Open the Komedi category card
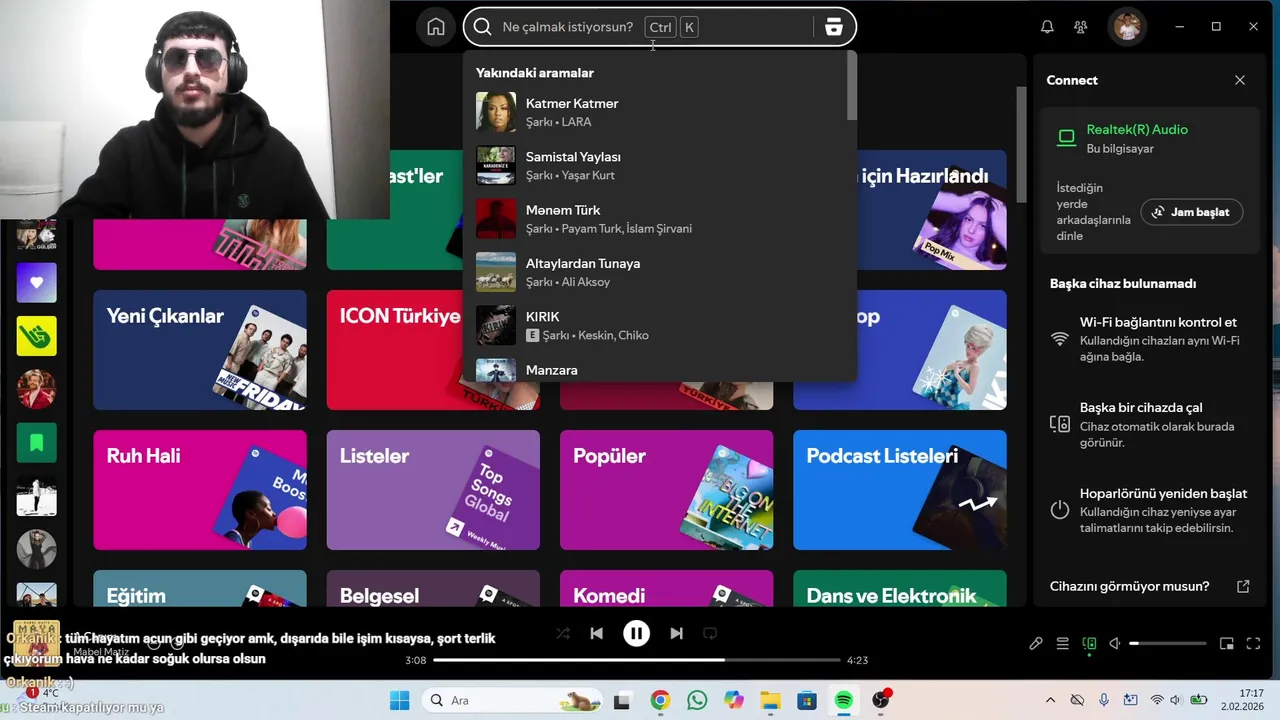The image size is (1280, 720). pyautogui.click(x=666, y=588)
